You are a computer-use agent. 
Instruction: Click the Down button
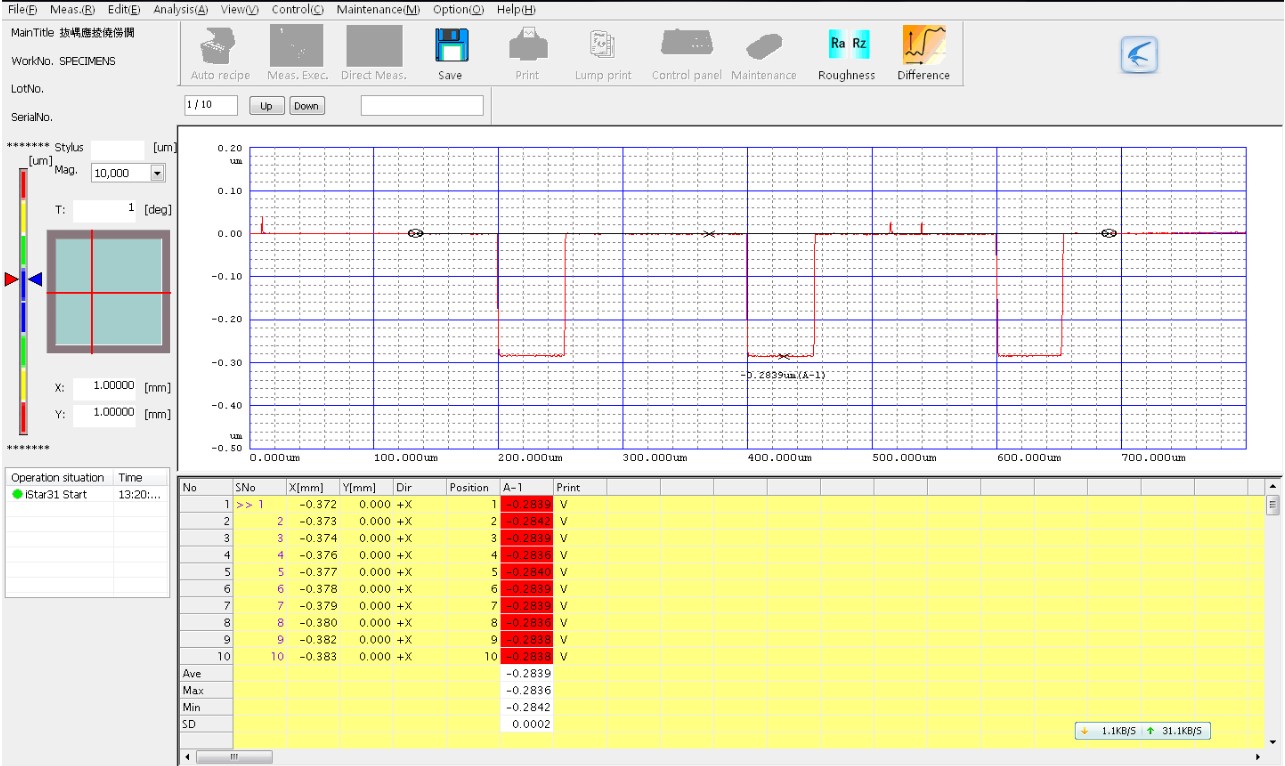coord(307,106)
